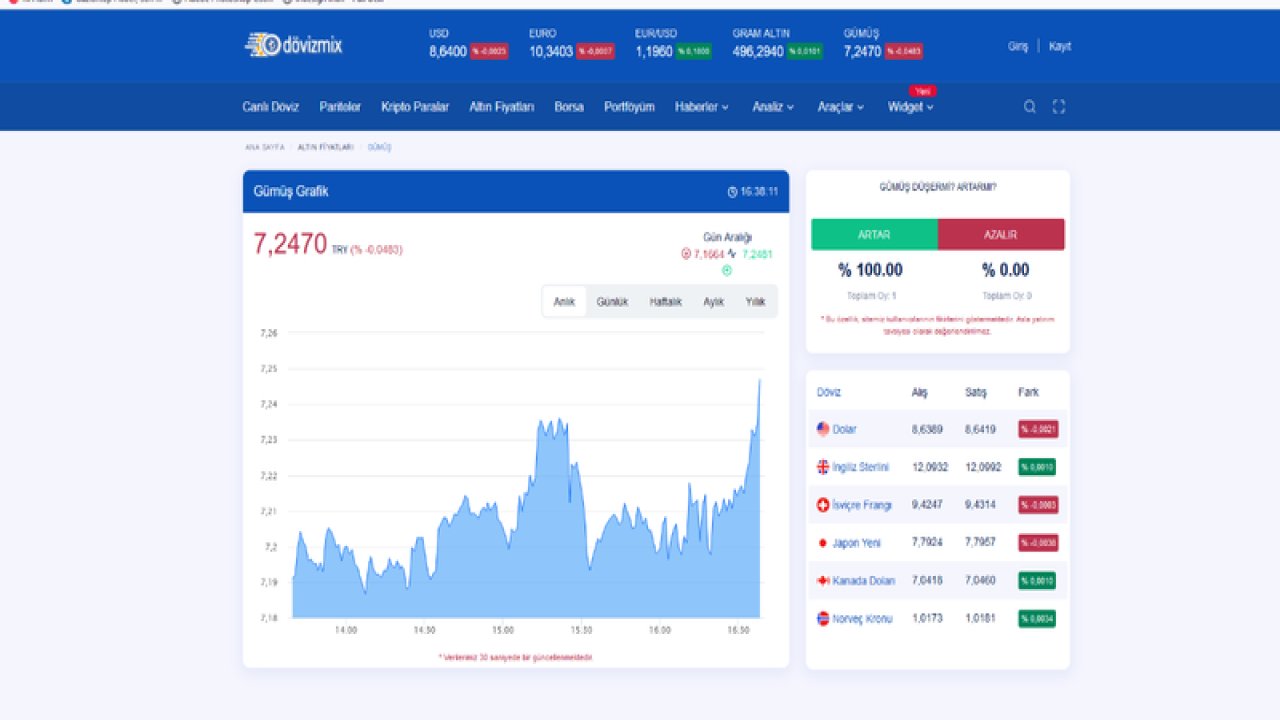Click the US flag Dolar icon
The width and height of the screenshot is (1280, 720).
click(x=823, y=429)
